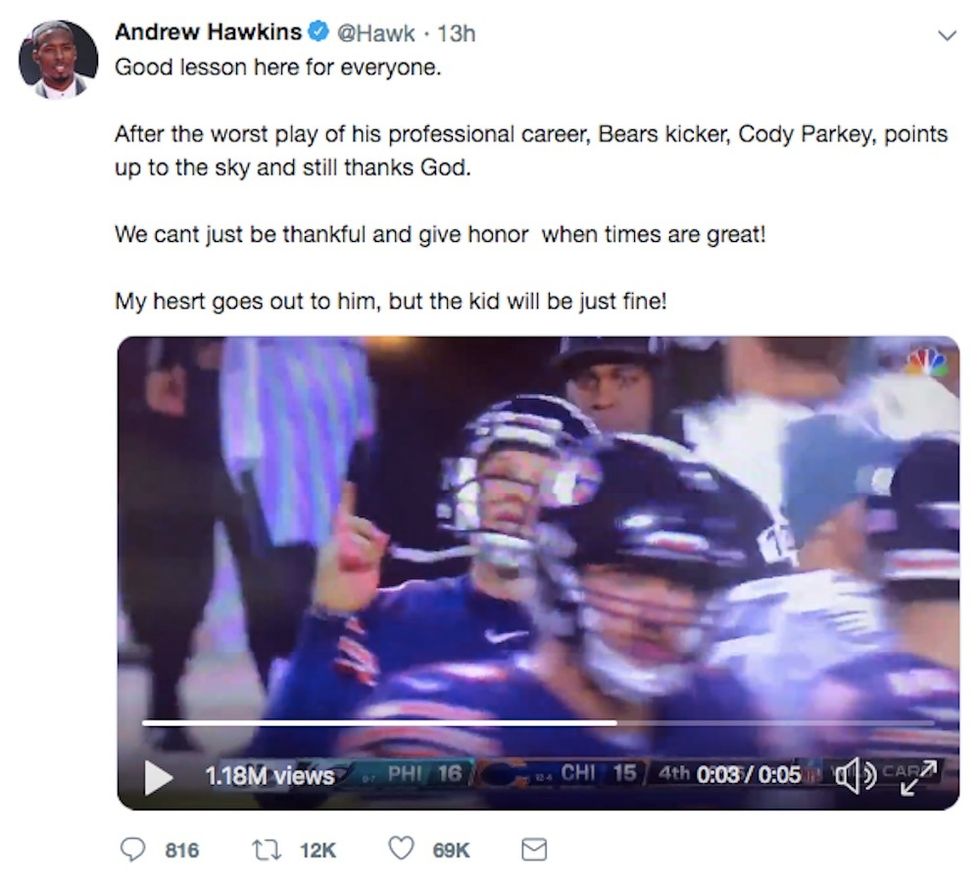This screenshot has width=980, height=876.
Task: Open Andrew Hawkins' profile picture
Action: (58, 59)
